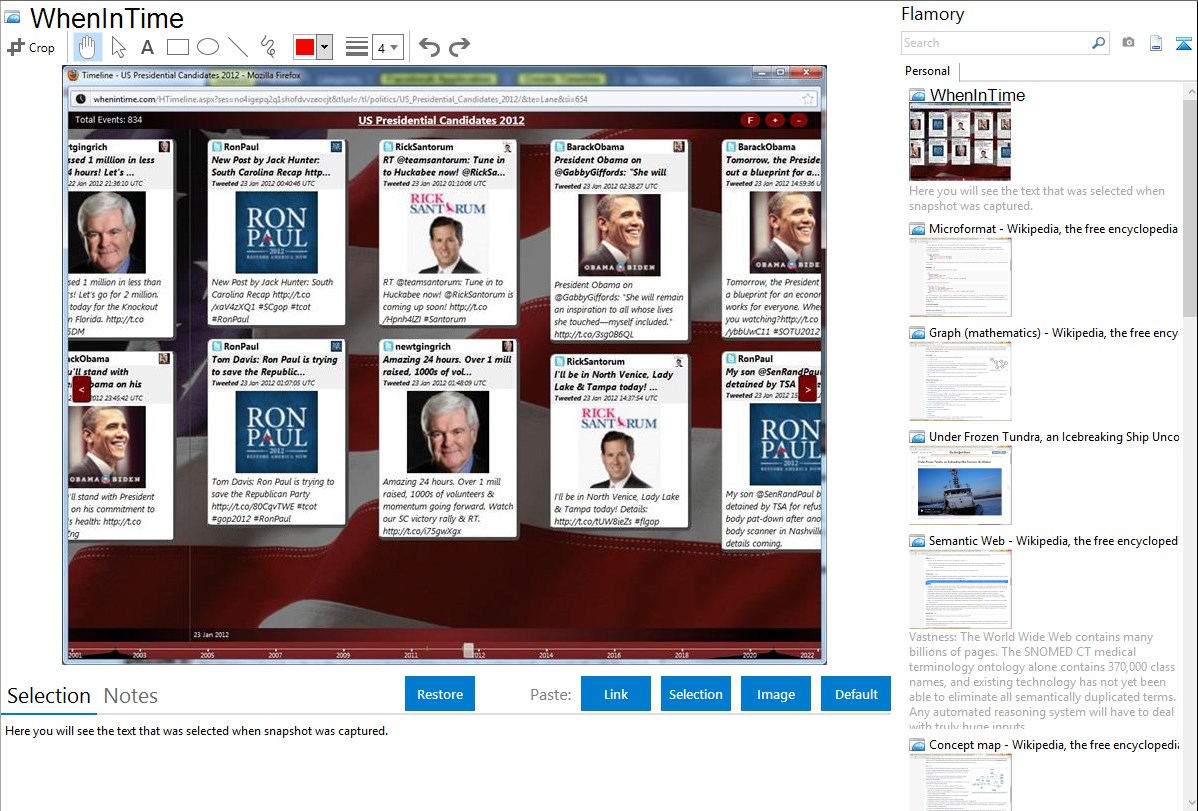The width and height of the screenshot is (1198, 811).
Task: Click the search magnifier icon
Action: tap(1098, 43)
